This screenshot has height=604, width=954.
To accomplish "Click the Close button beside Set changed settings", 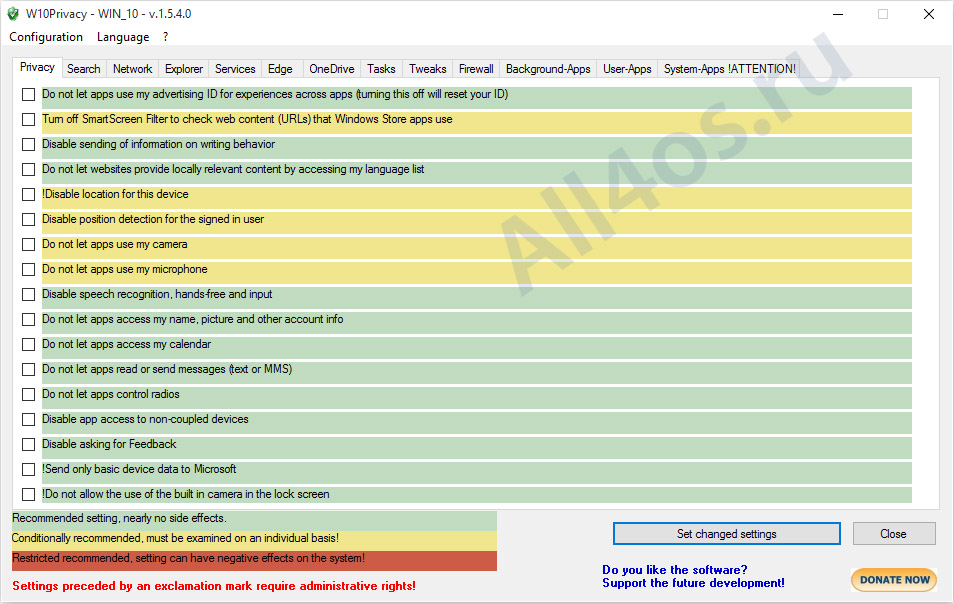I will tap(894, 533).
